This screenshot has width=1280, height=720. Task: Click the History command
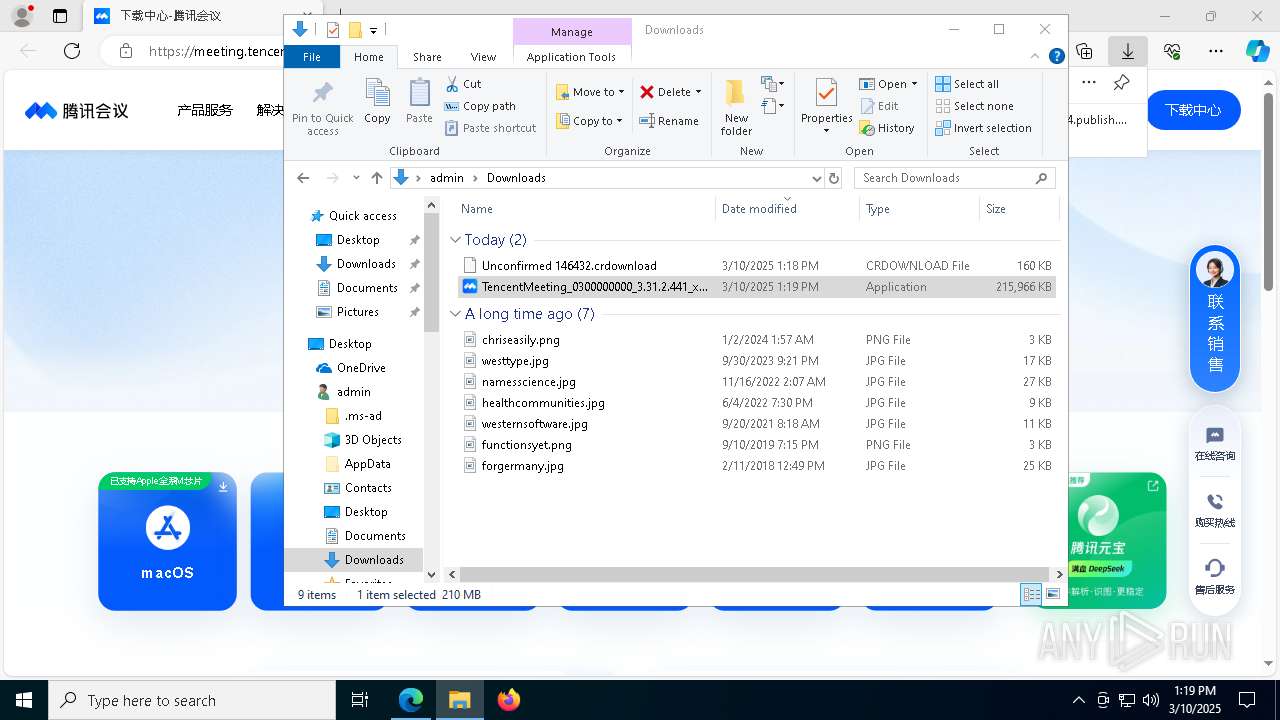coord(887,128)
